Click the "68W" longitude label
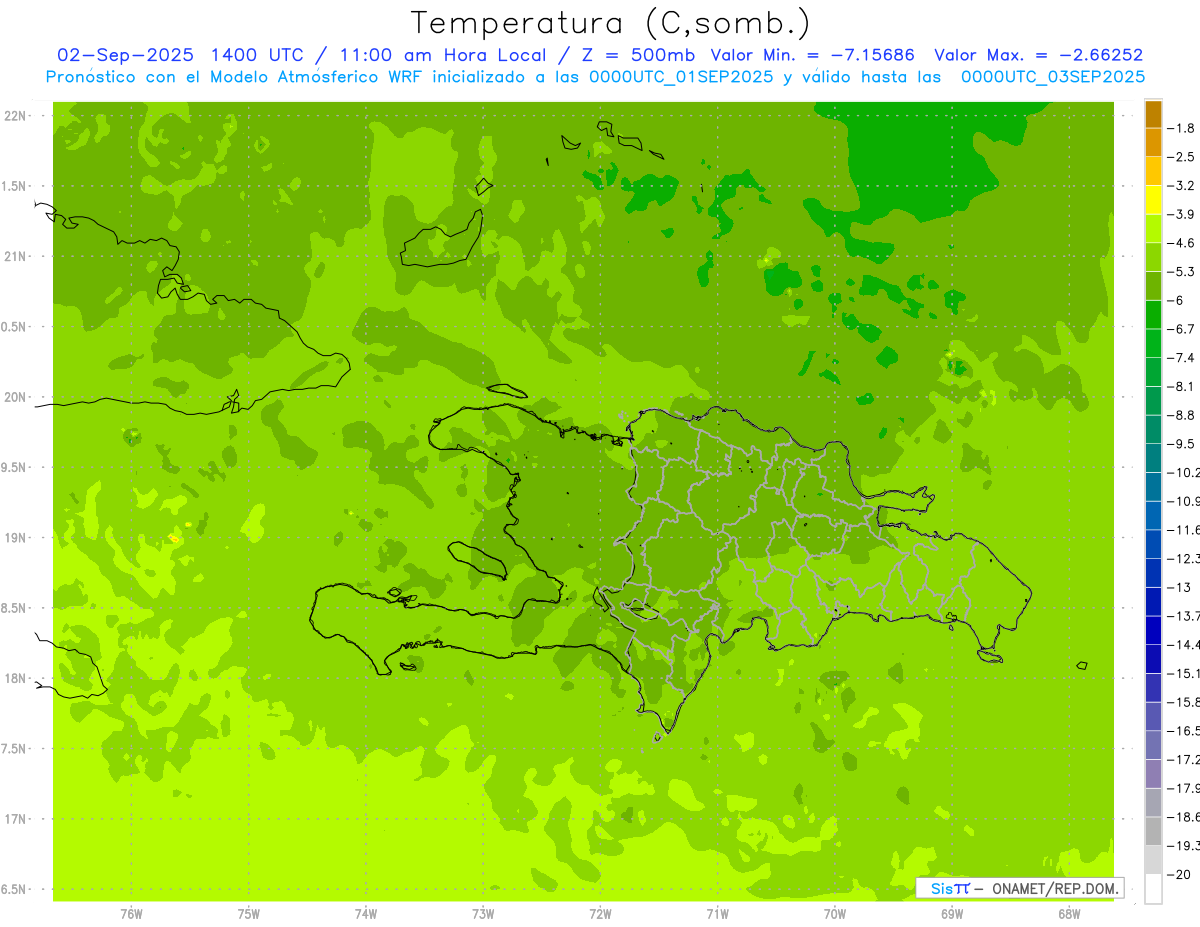The height and width of the screenshot is (927, 1200). tap(1068, 914)
